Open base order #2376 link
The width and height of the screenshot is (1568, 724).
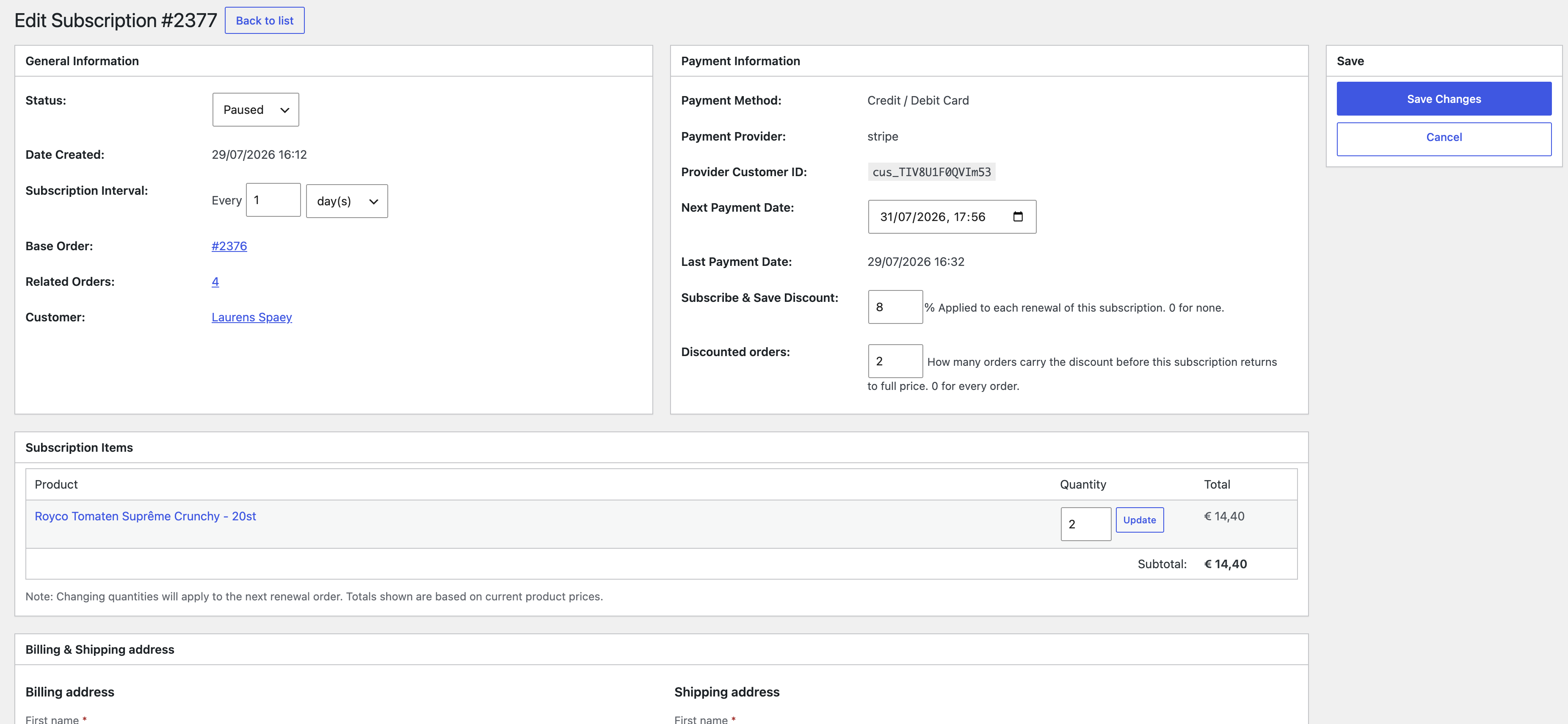tap(229, 246)
